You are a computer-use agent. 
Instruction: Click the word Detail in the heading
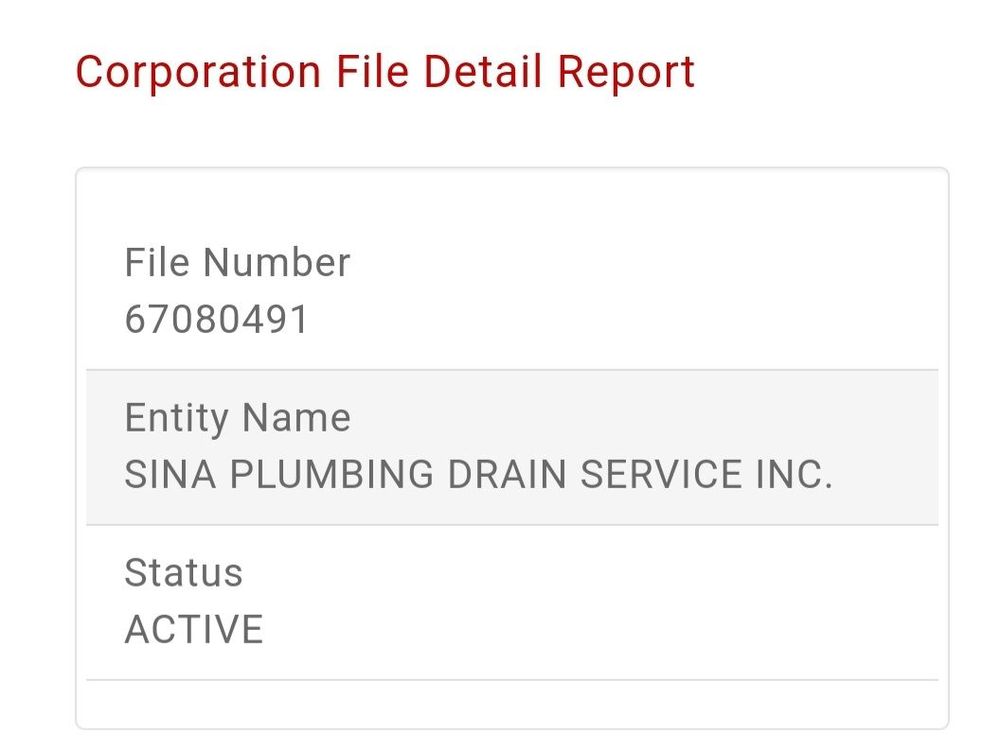(x=484, y=73)
